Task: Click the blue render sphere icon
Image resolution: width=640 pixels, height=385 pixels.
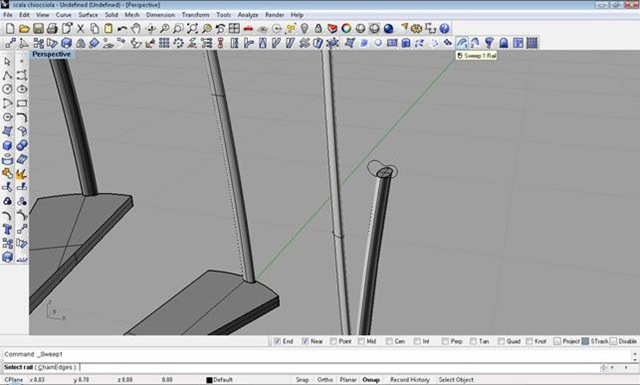Action: [x=388, y=29]
